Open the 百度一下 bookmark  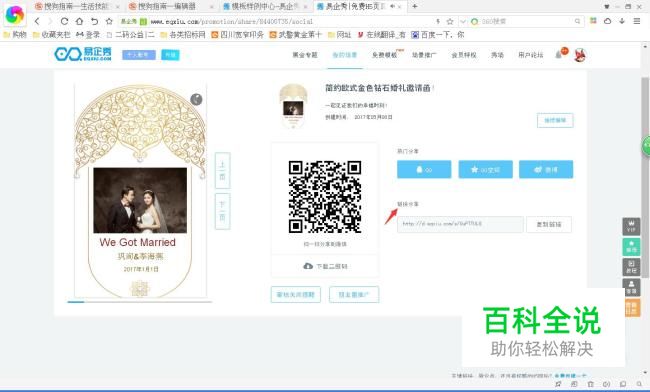click(x=438, y=35)
